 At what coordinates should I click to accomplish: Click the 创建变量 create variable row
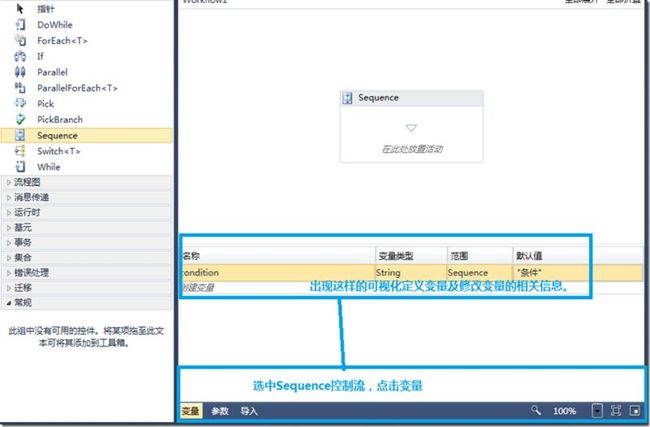pyautogui.click(x=198, y=287)
